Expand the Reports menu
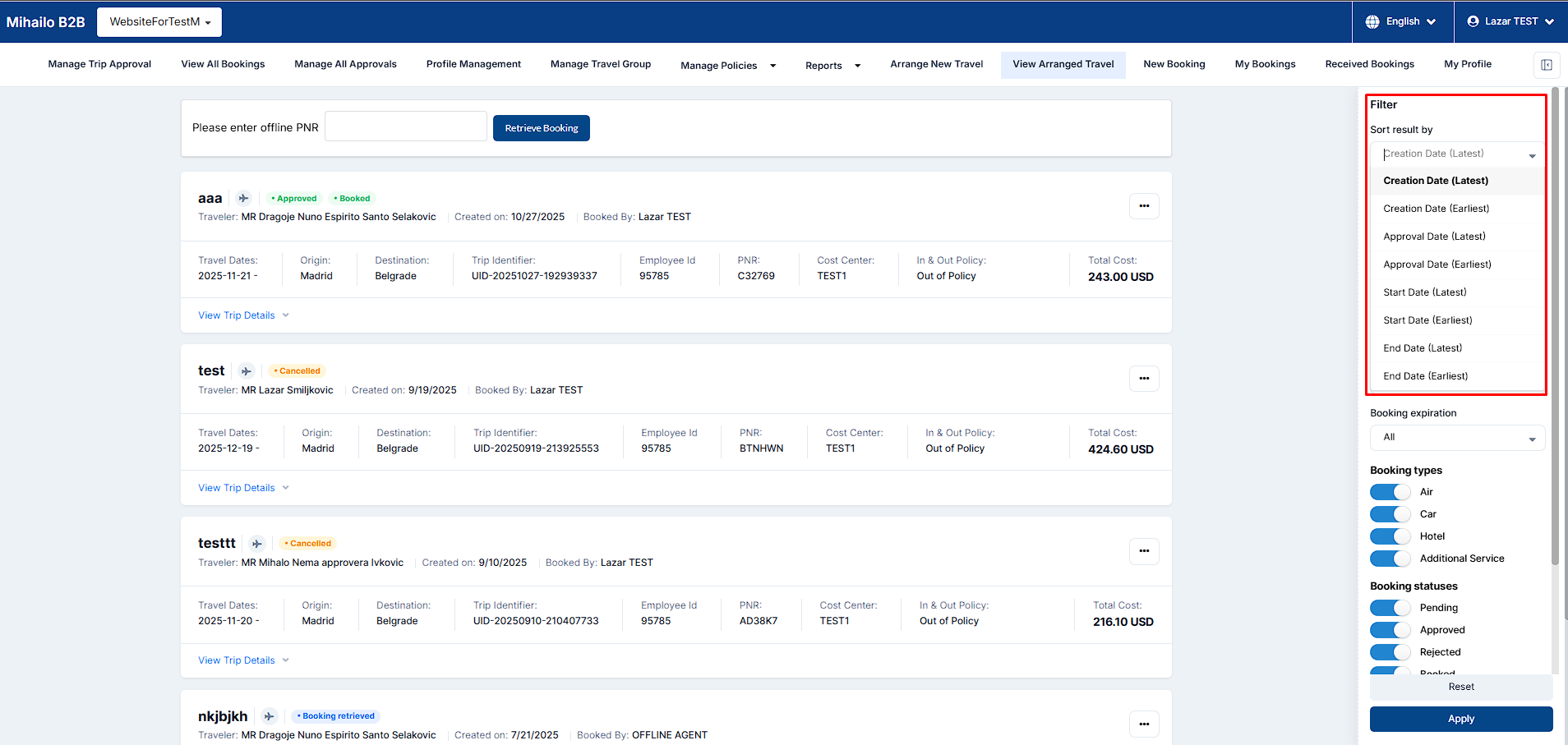 click(832, 66)
